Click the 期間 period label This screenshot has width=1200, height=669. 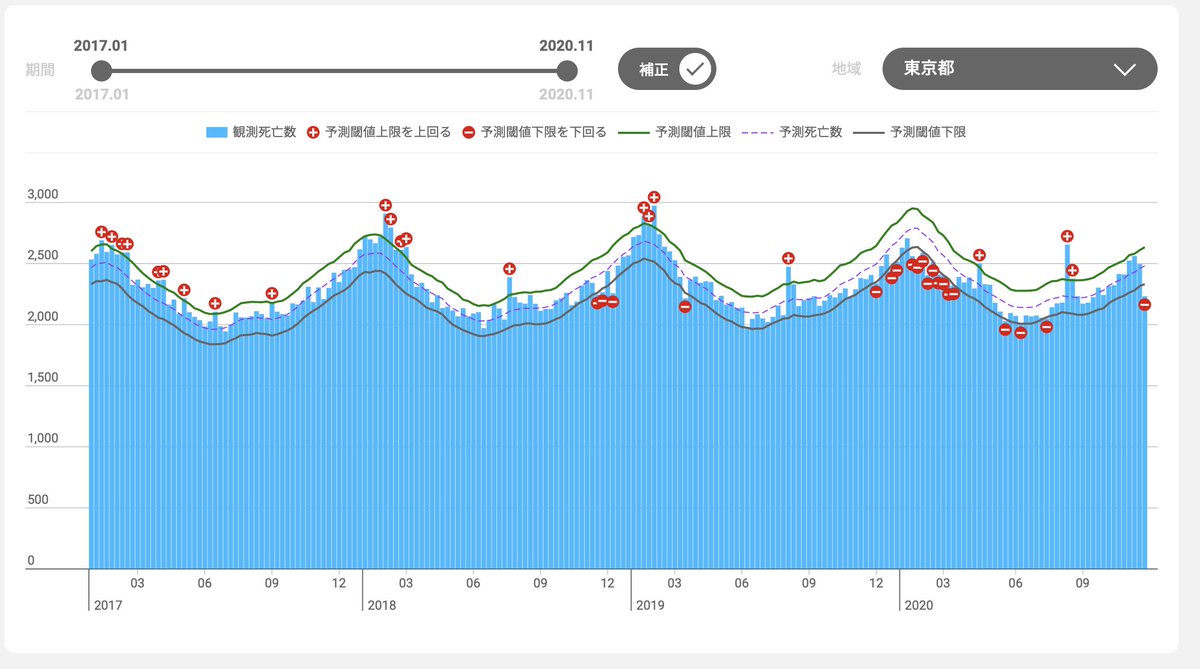click(x=40, y=70)
